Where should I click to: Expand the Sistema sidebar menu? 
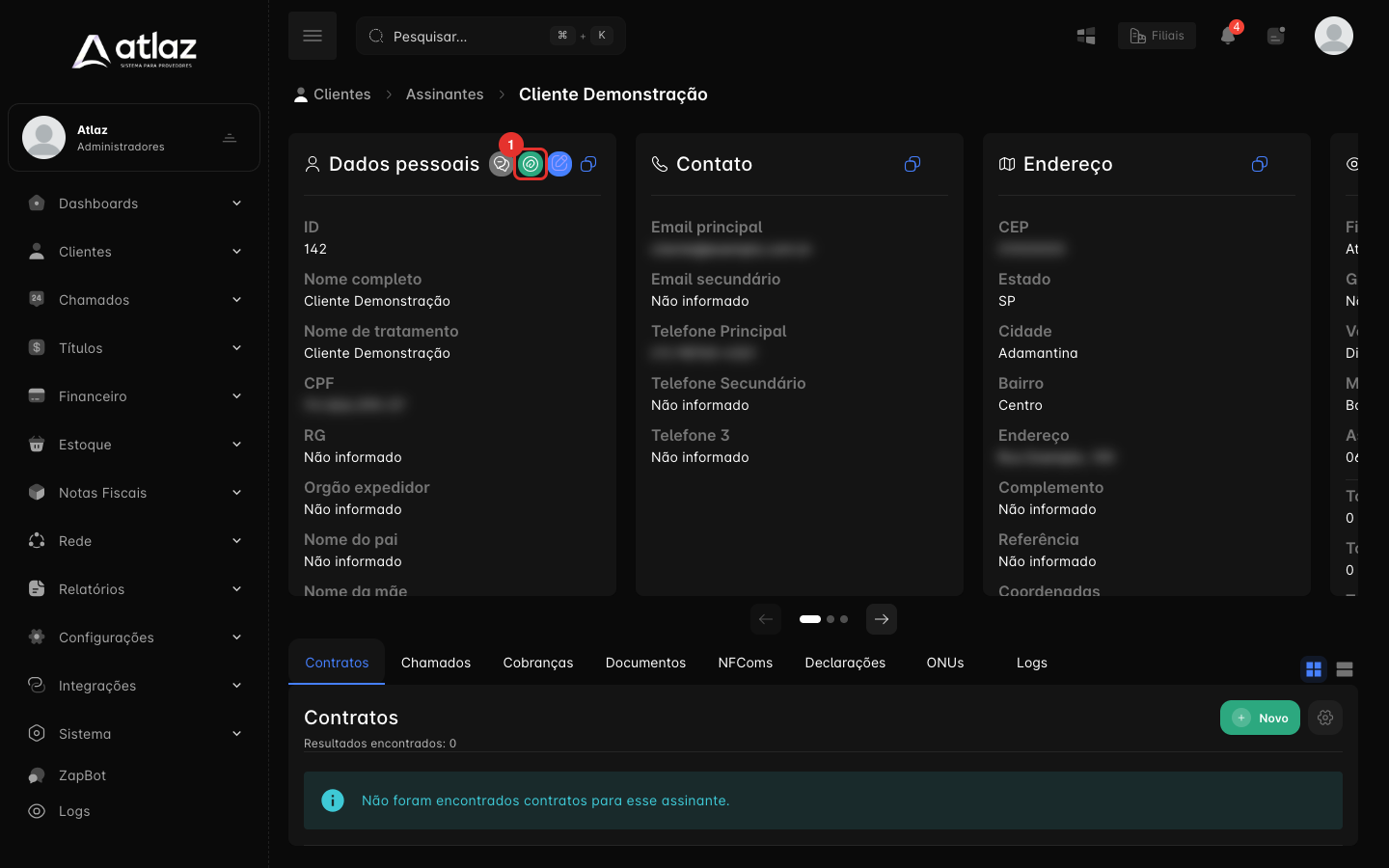(135, 734)
